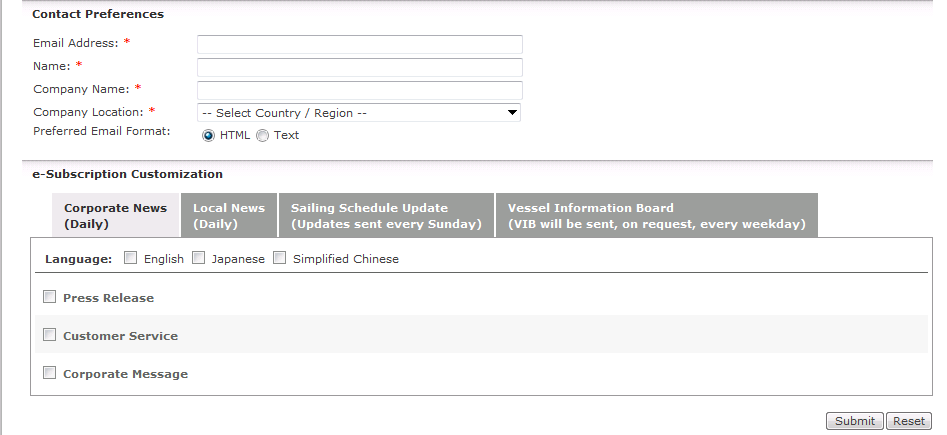
Task: Select the HTML email format radio button
Action: [x=208, y=135]
